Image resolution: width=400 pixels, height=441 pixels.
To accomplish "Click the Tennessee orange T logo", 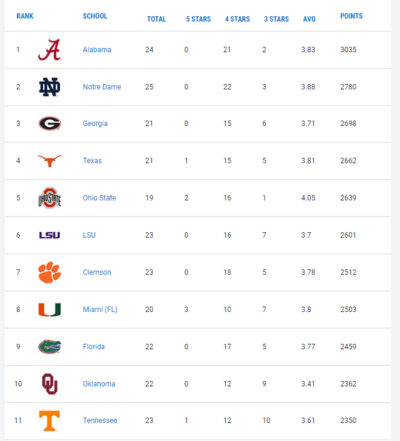I will 49,421.
